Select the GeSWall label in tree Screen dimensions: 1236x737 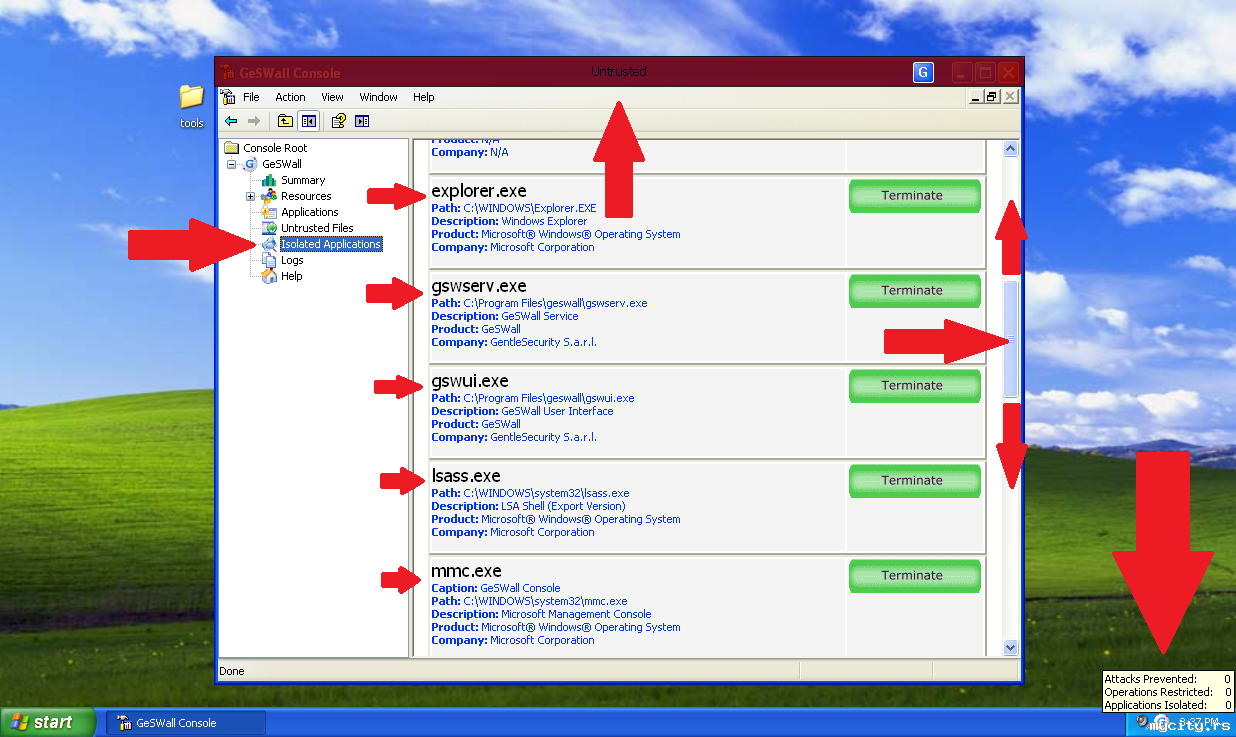pyautogui.click(x=282, y=164)
